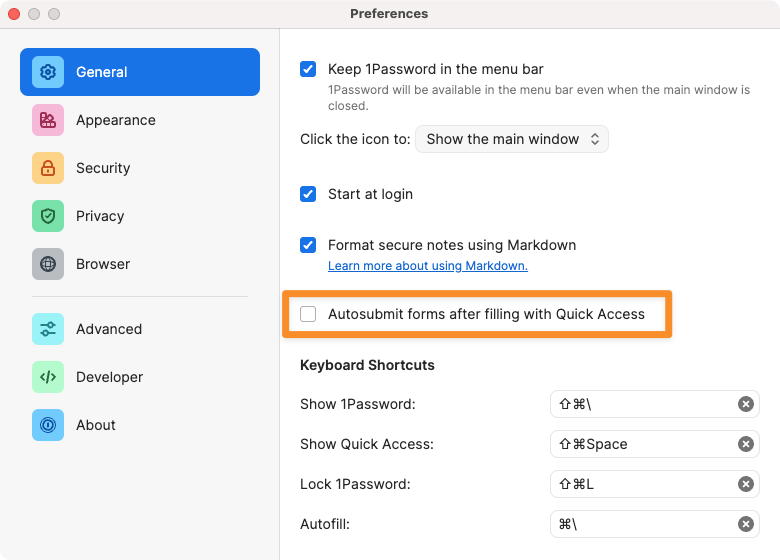Select the Appearance tab label
The width and height of the screenshot is (780, 560).
point(116,120)
